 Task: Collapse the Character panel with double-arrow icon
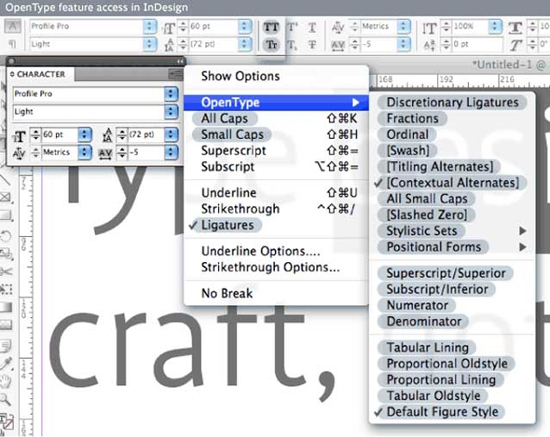pos(180,61)
